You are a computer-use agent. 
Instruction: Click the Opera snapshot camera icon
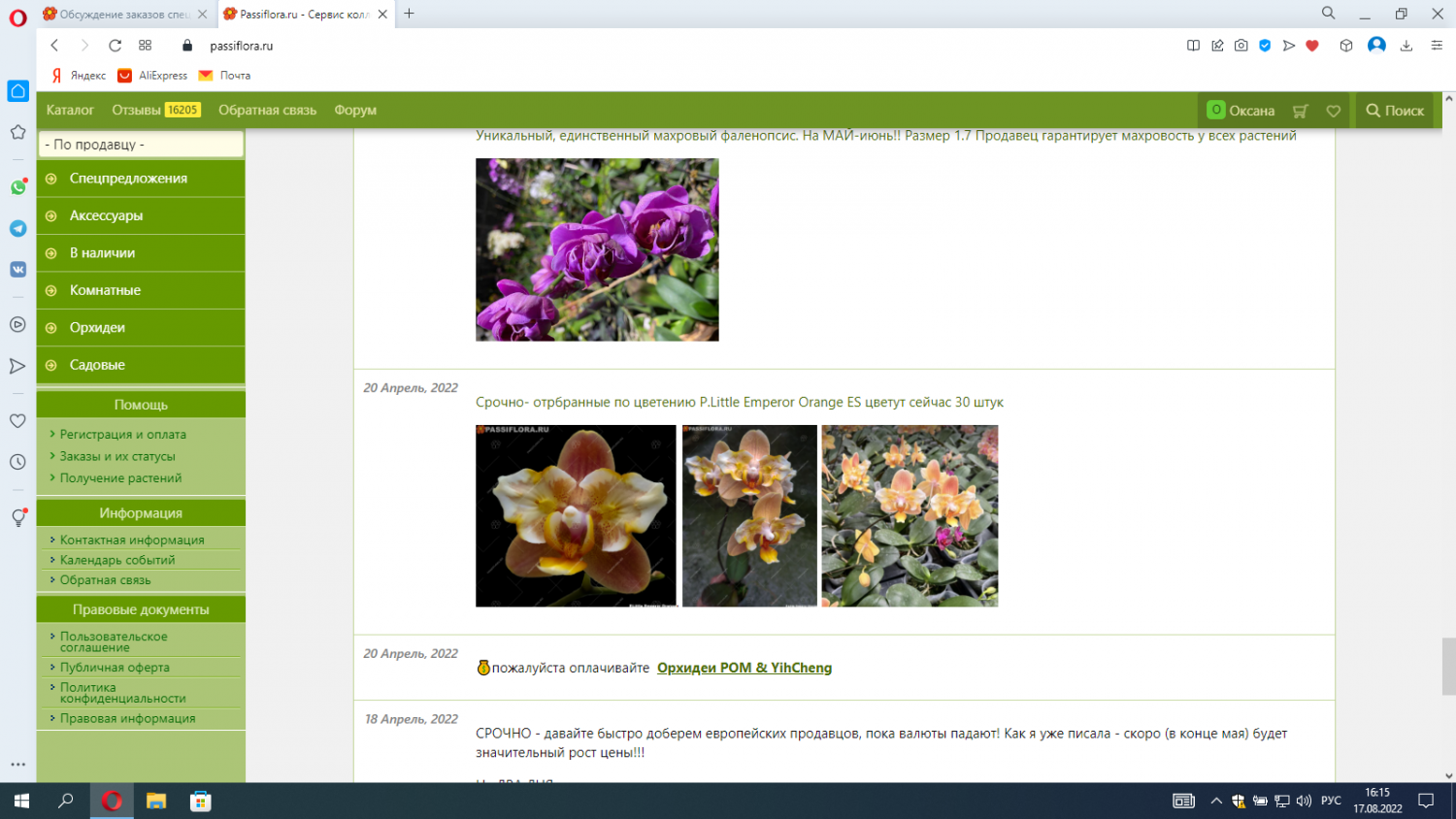pyautogui.click(x=1241, y=46)
